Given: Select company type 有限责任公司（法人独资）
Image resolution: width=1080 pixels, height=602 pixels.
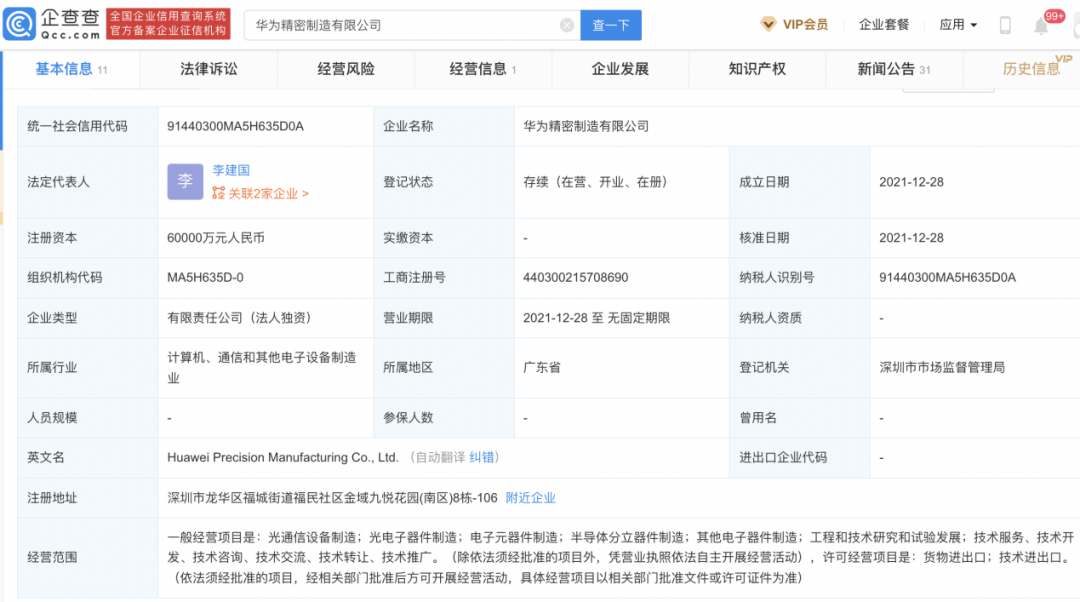Looking at the screenshot, I should (x=239, y=318).
